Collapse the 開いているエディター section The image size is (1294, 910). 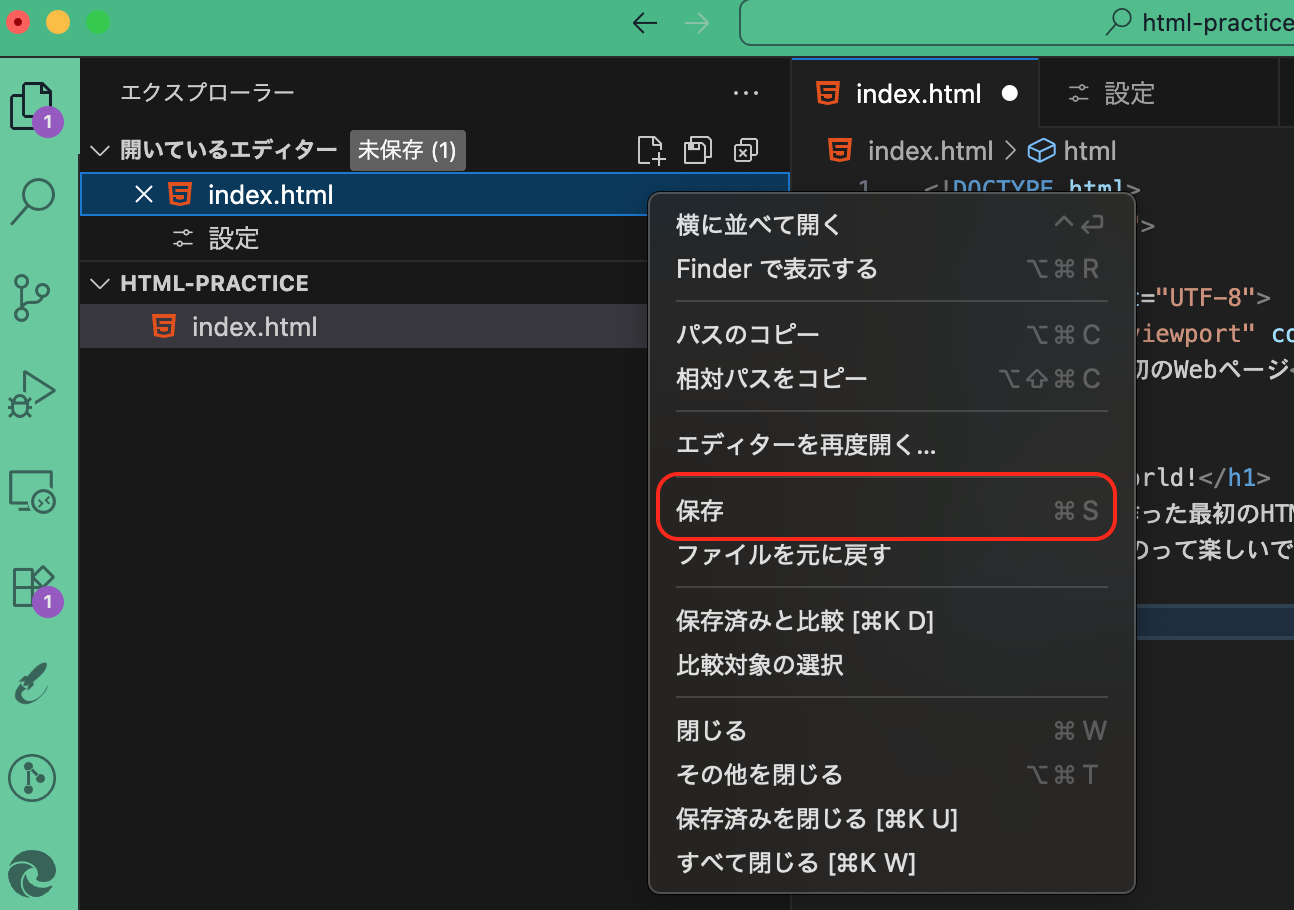click(98, 150)
